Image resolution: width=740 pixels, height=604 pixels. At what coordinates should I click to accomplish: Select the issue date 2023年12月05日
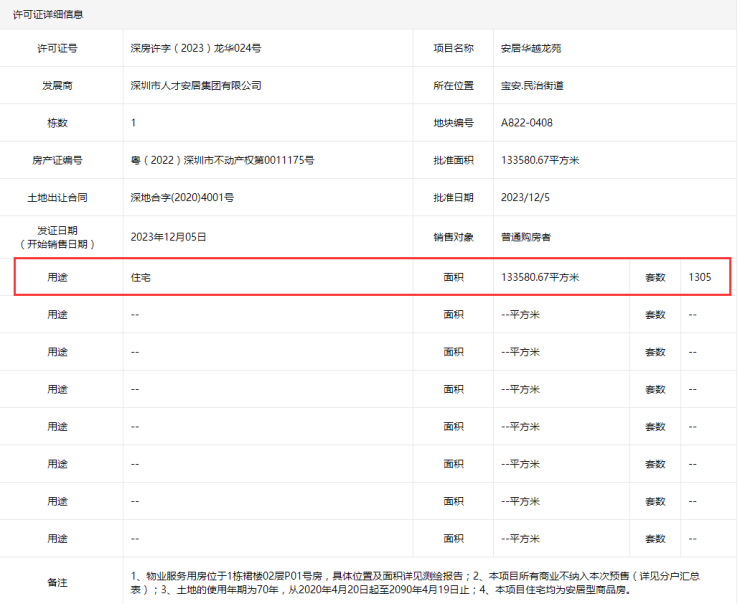point(168,237)
